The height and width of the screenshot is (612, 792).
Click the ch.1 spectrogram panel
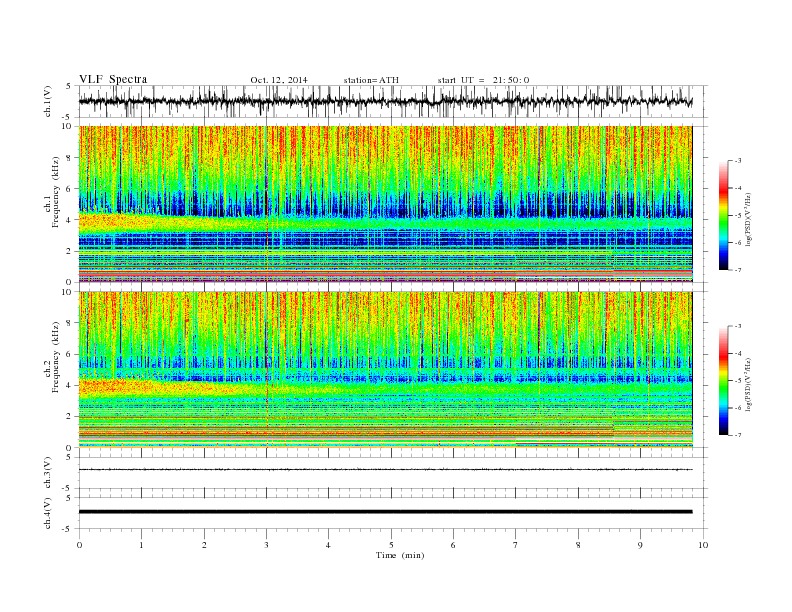[x=385, y=204]
